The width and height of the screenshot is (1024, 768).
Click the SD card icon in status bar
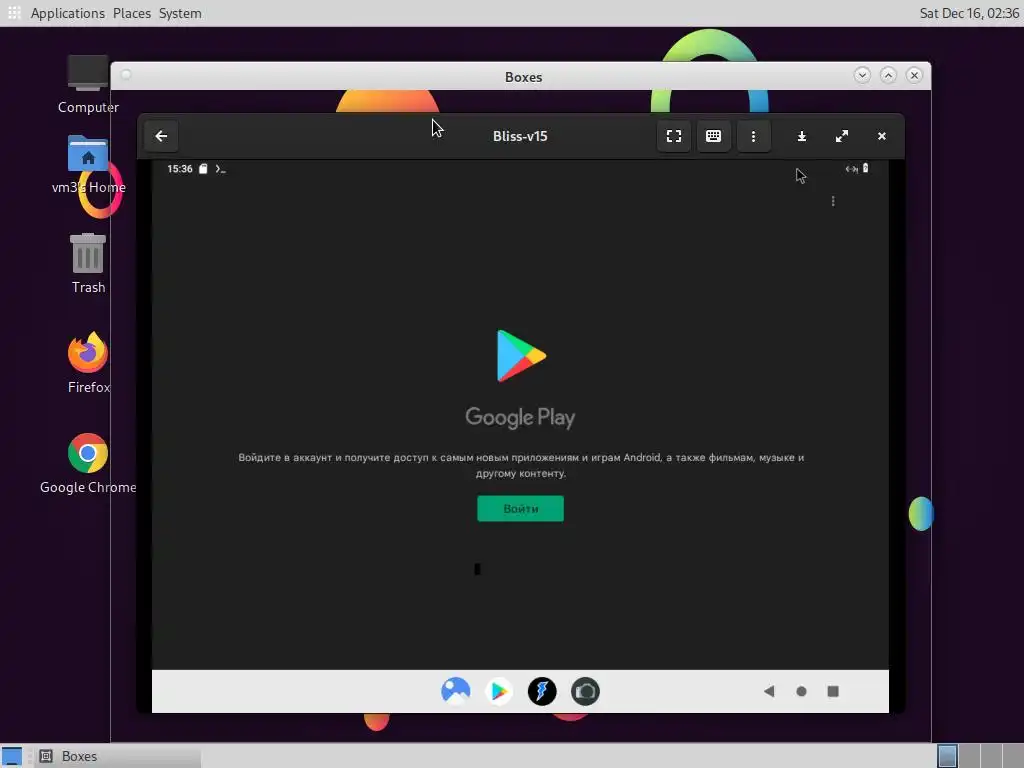203,168
